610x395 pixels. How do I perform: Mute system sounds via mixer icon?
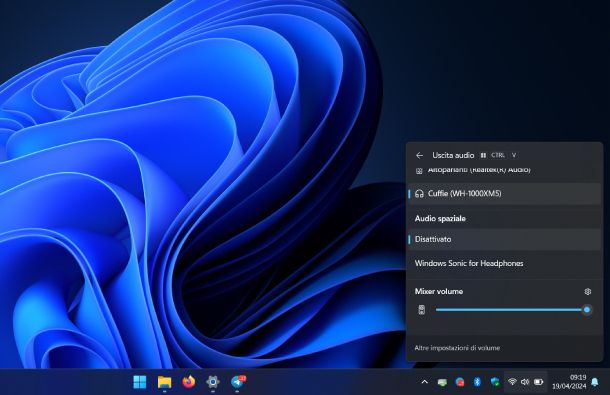tap(422, 310)
